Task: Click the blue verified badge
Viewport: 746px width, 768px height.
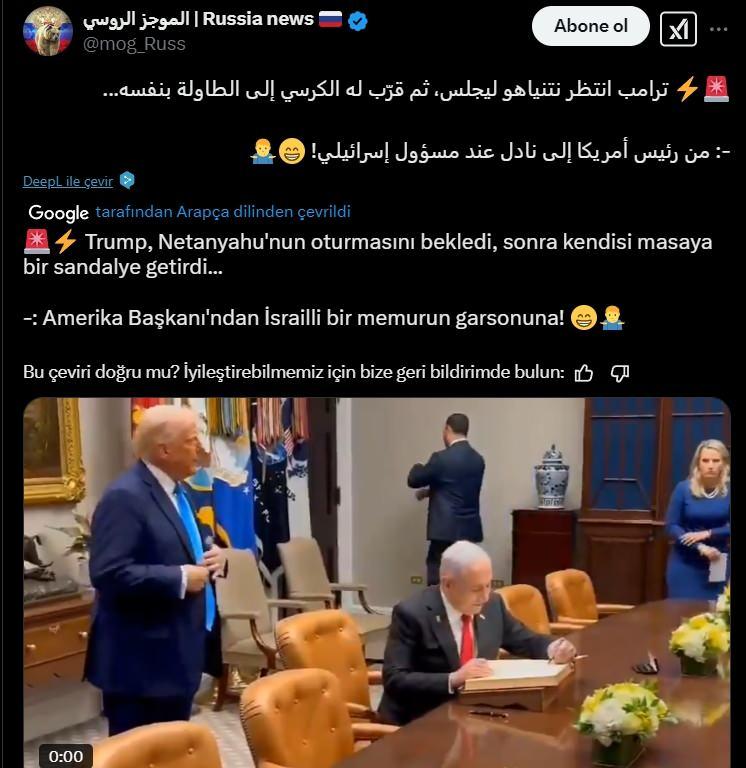Action: (358, 21)
